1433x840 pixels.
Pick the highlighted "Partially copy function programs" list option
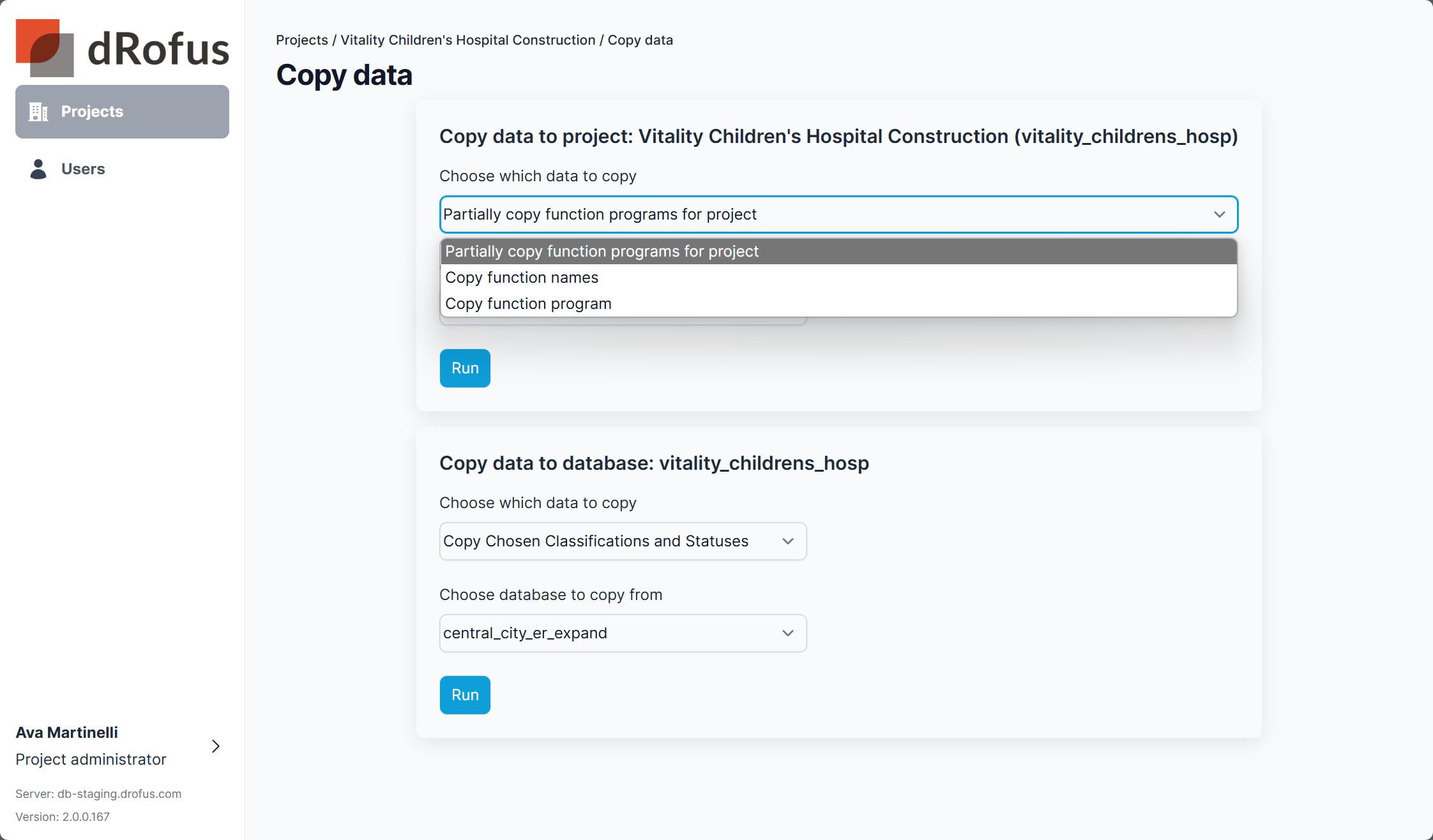[x=602, y=251]
